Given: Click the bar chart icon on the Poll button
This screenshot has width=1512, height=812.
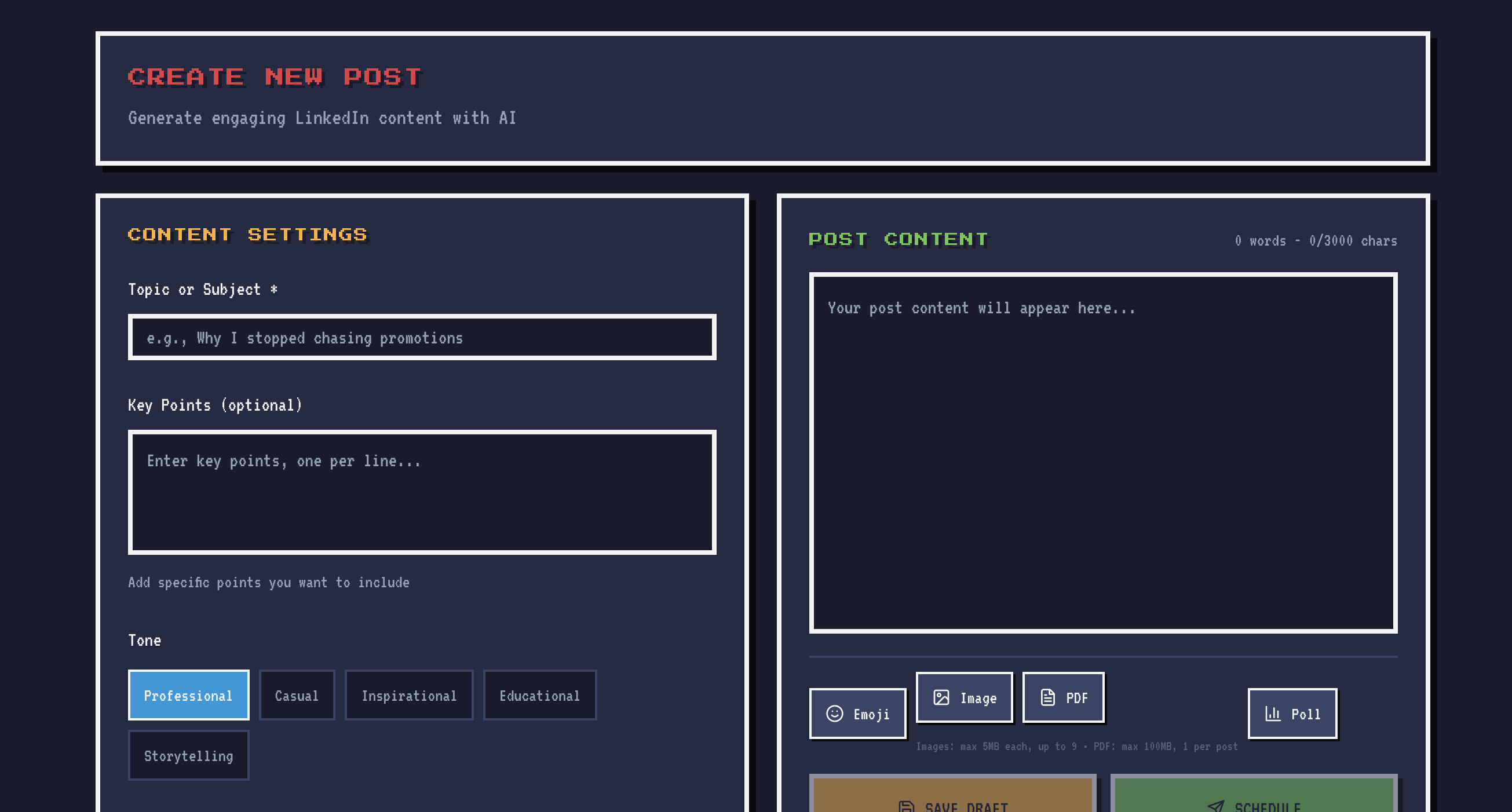Looking at the screenshot, I should pos(1273,714).
